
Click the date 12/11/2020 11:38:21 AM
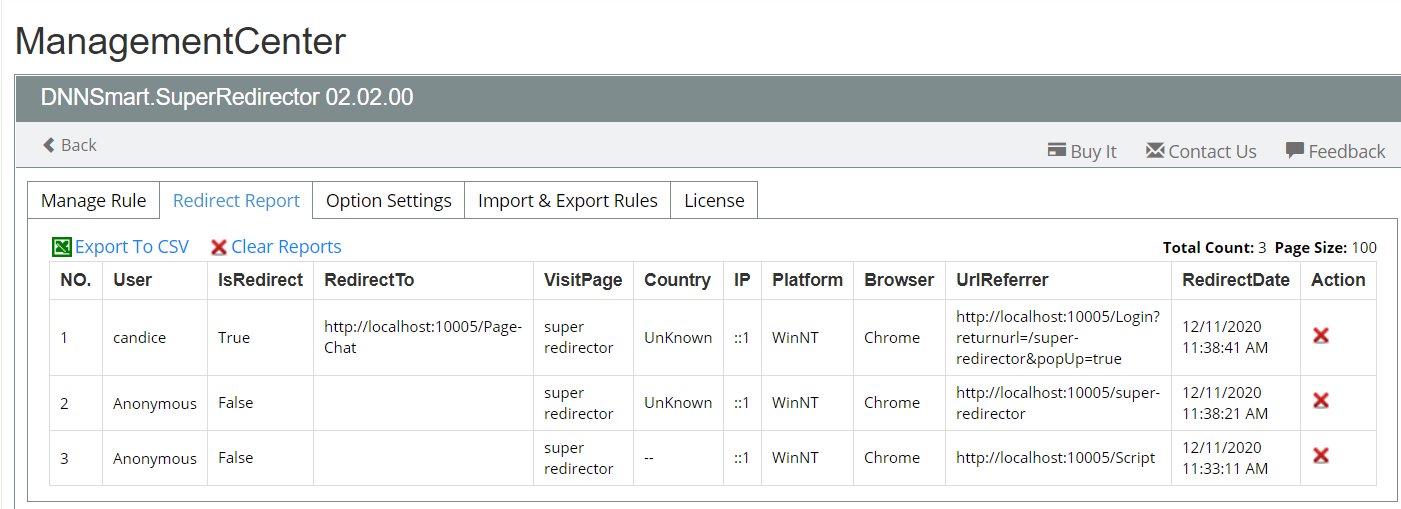tap(1225, 403)
